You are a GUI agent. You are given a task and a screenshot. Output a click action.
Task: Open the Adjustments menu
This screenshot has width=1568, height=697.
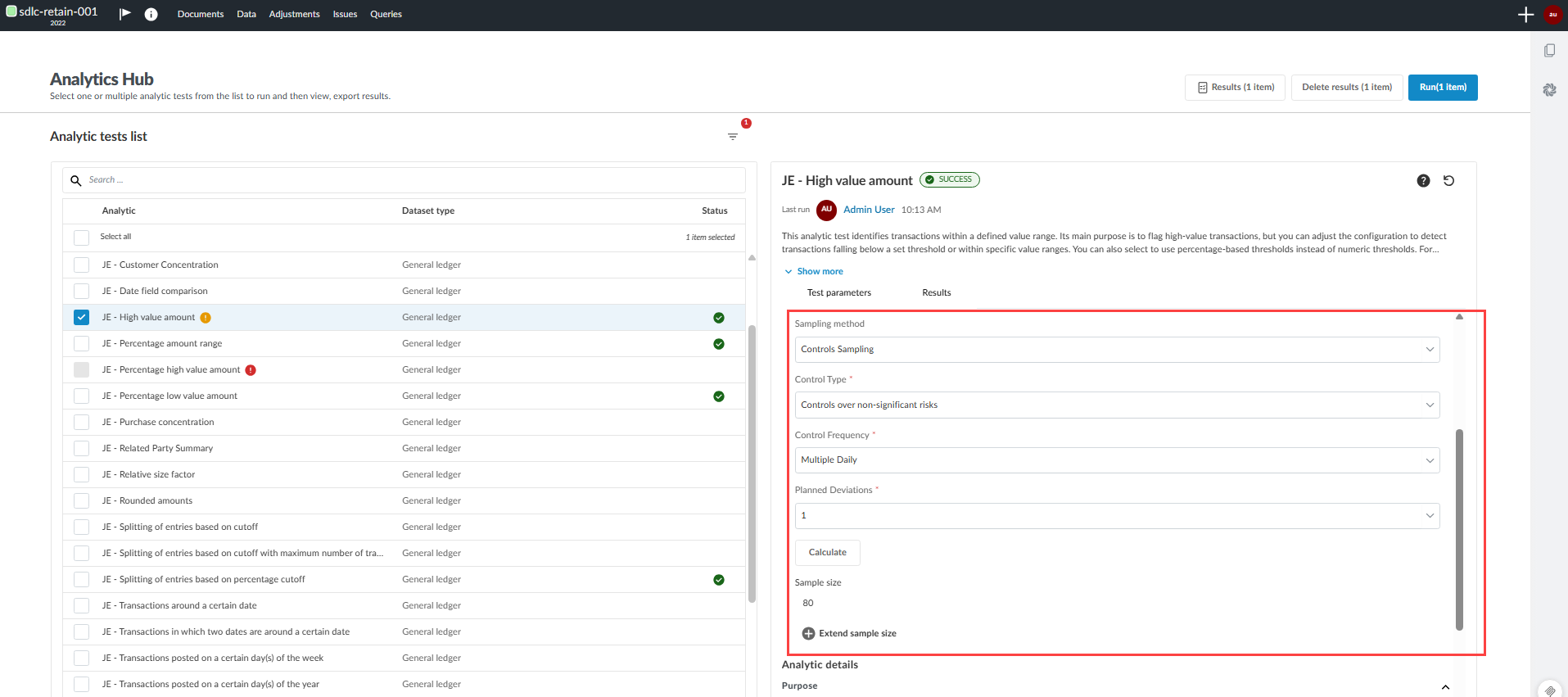click(294, 15)
